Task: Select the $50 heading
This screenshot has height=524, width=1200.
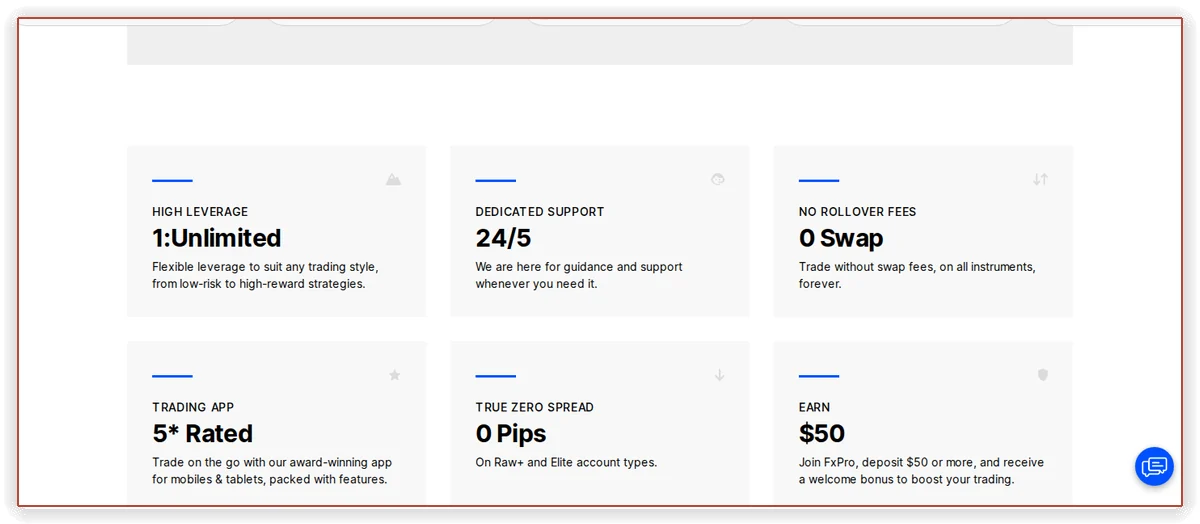Action: coord(822,434)
